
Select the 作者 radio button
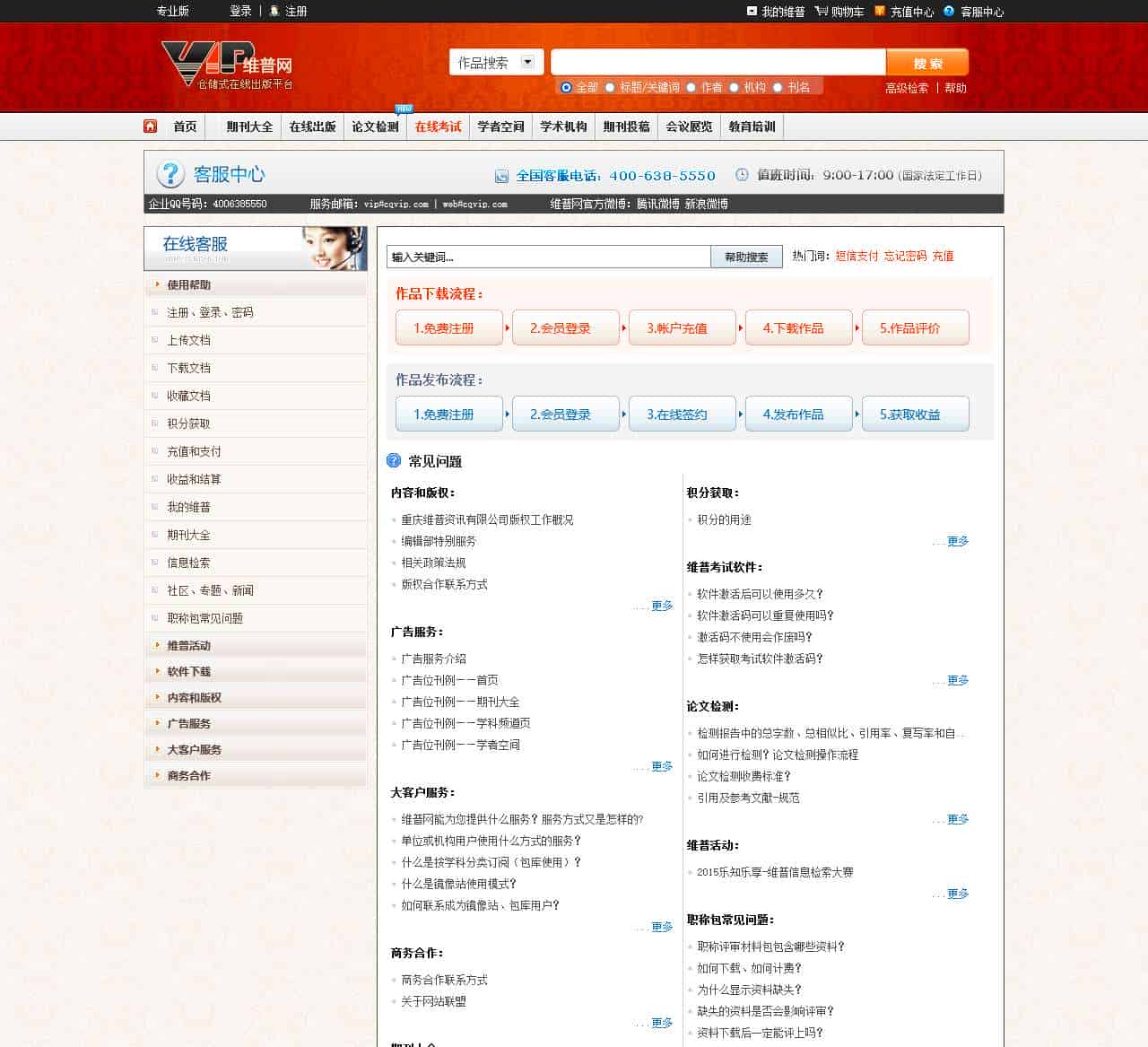690,87
